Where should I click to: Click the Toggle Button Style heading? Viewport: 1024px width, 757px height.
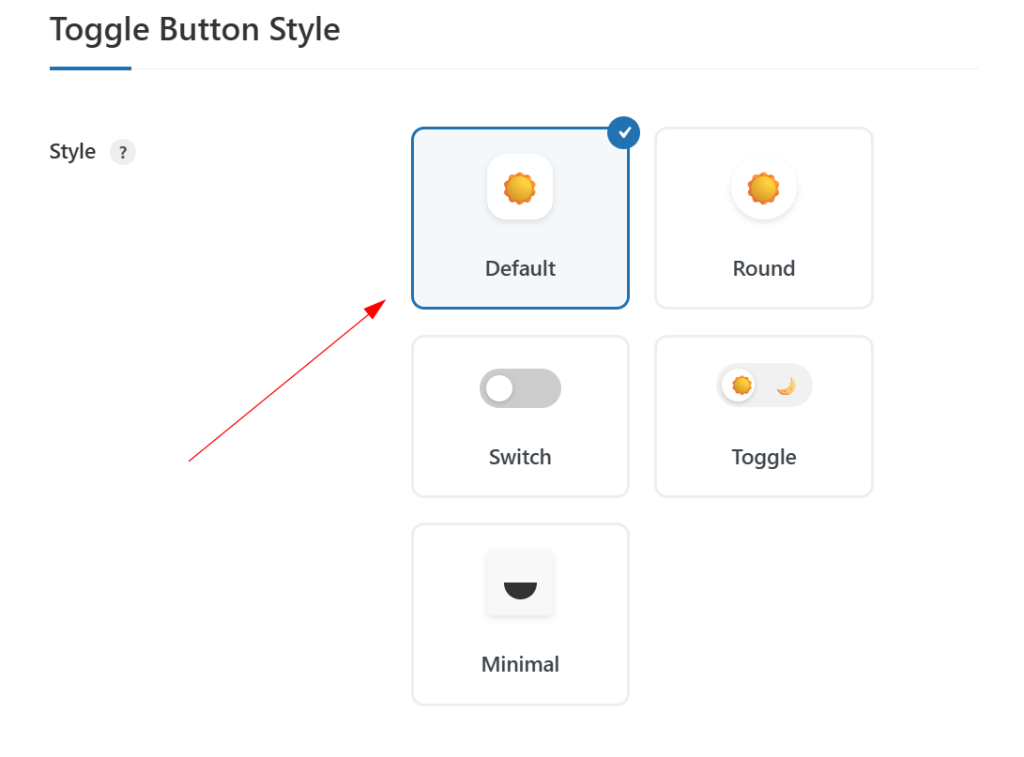(195, 30)
